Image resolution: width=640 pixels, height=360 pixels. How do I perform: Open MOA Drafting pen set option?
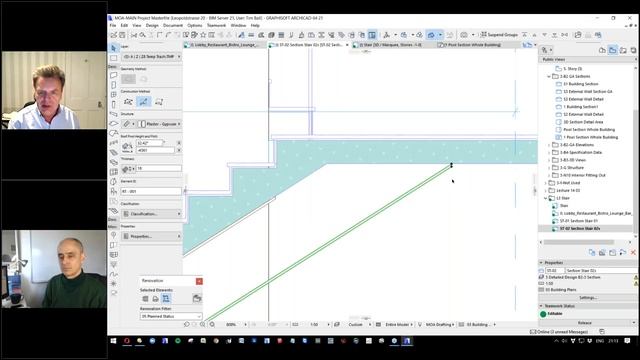tap(440, 324)
